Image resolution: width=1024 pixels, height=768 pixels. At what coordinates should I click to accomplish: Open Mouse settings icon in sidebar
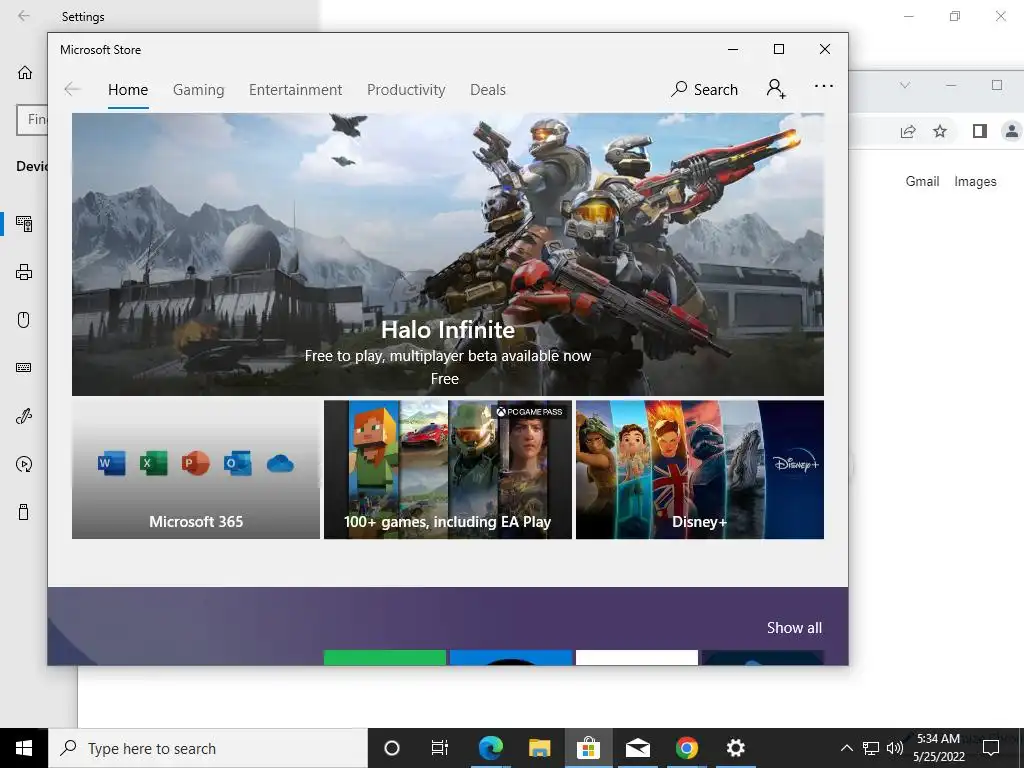coord(24,320)
